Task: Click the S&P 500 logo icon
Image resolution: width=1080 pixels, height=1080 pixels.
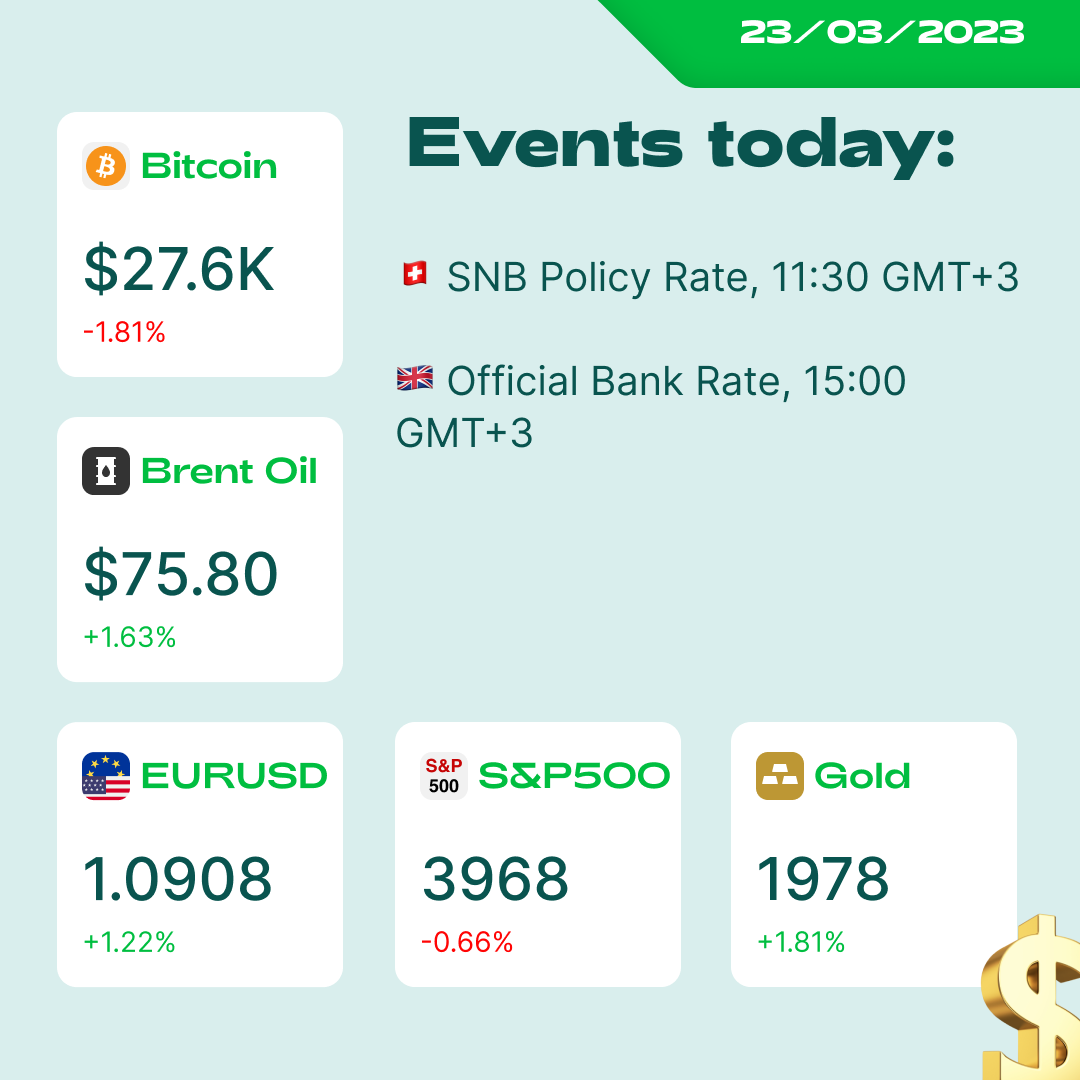Action: coord(444,776)
